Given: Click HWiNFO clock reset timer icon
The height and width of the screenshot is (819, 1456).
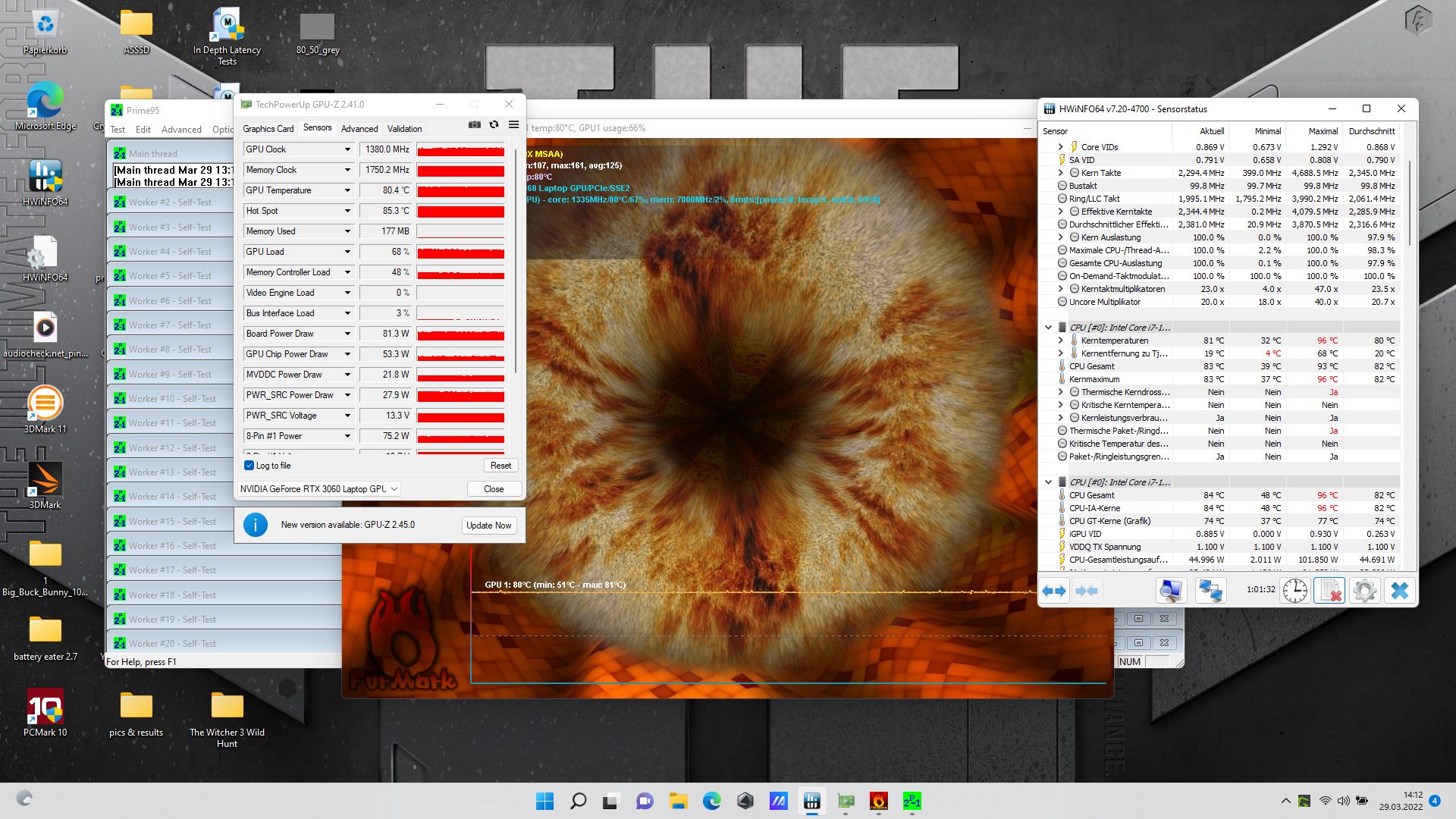Looking at the screenshot, I should click(1295, 591).
